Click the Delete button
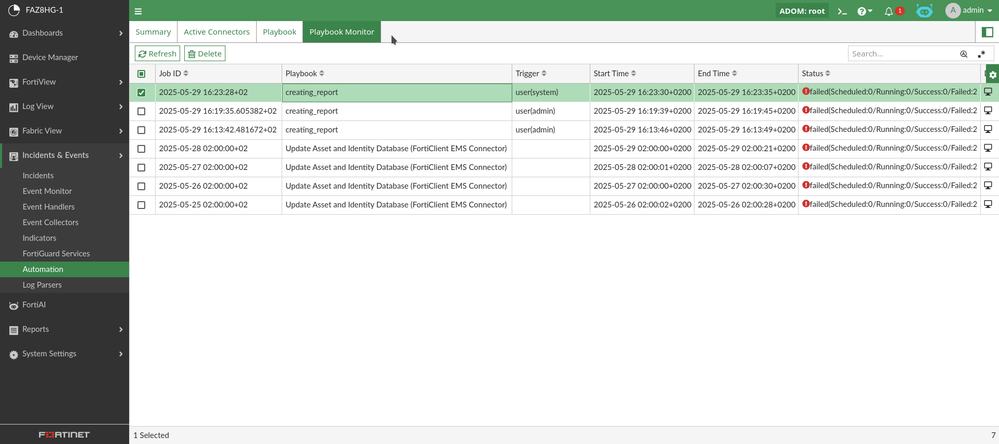 205,54
